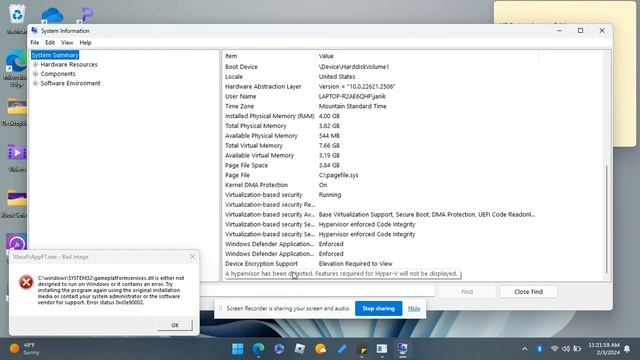Click the value Mountain Standard Time
640x360 pixels.
[352, 106]
